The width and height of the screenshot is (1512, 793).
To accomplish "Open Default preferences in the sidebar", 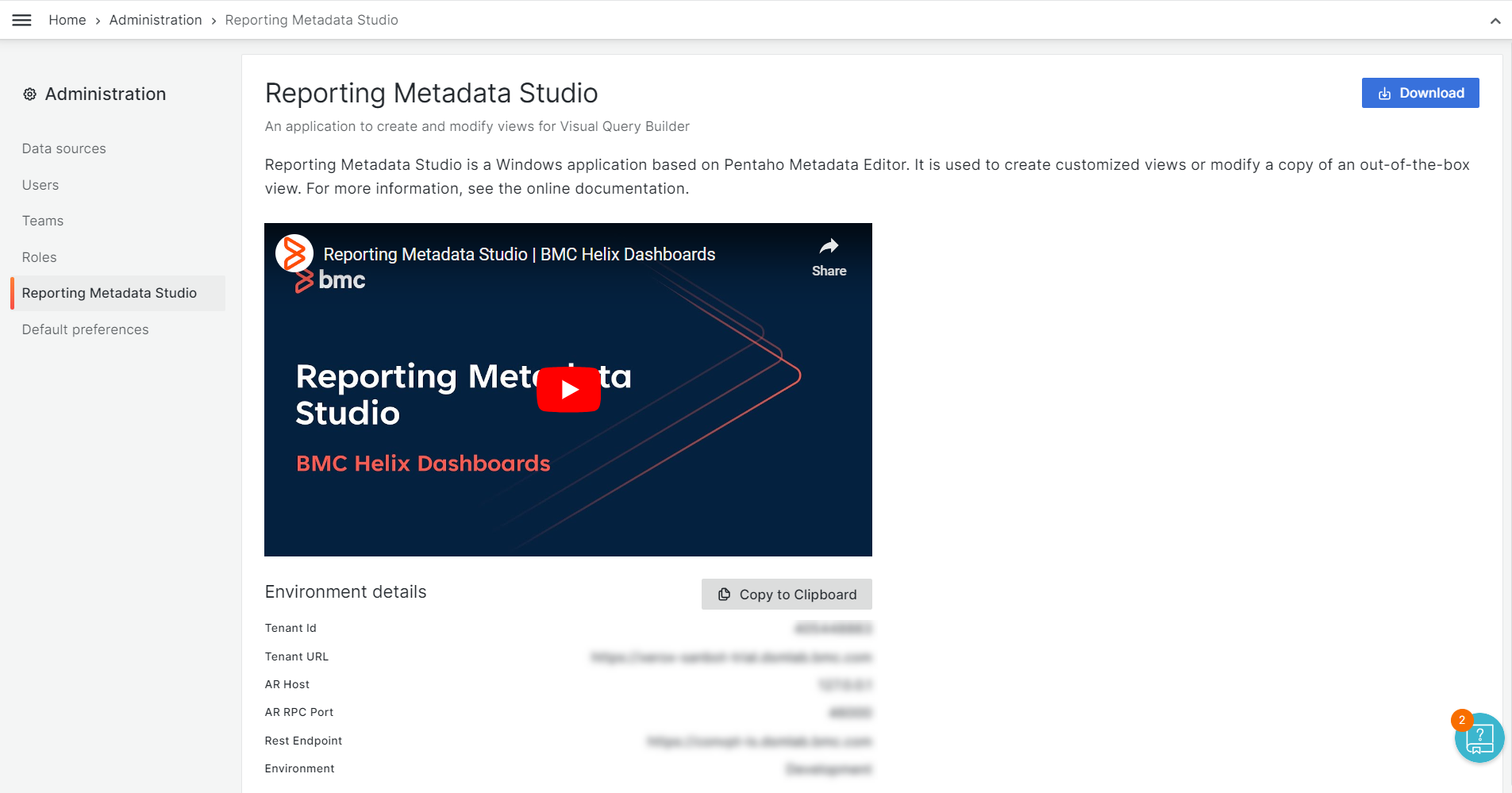I will pos(86,329).
